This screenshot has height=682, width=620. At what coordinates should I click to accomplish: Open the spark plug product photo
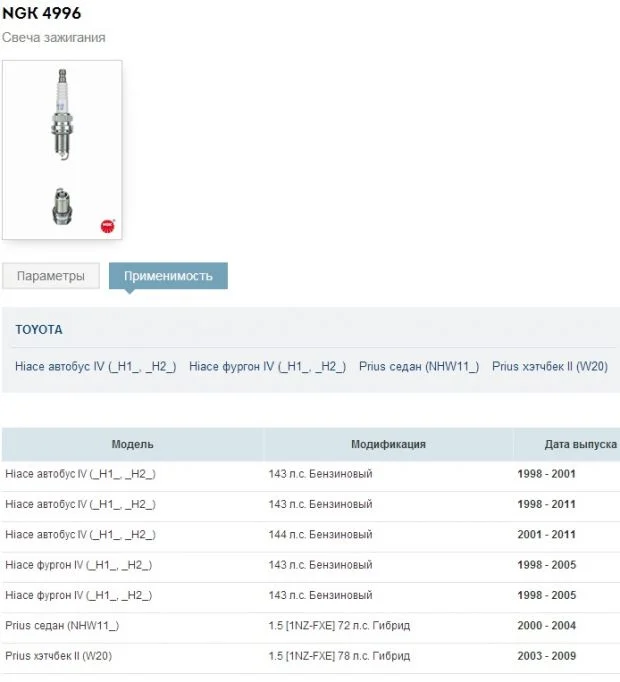62,148
